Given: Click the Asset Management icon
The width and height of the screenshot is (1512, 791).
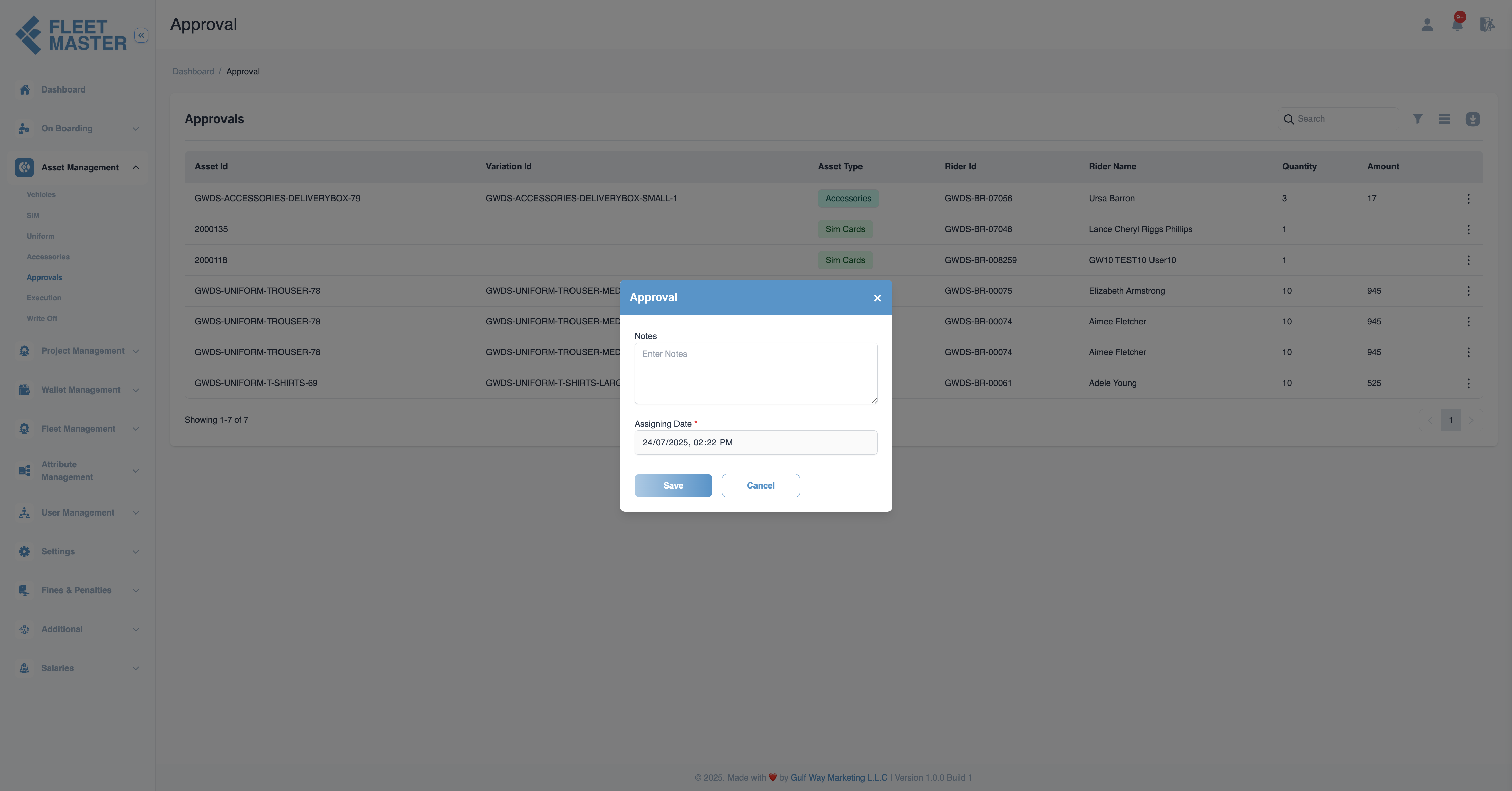Looking at the screenshot, I should coord(24,168).
